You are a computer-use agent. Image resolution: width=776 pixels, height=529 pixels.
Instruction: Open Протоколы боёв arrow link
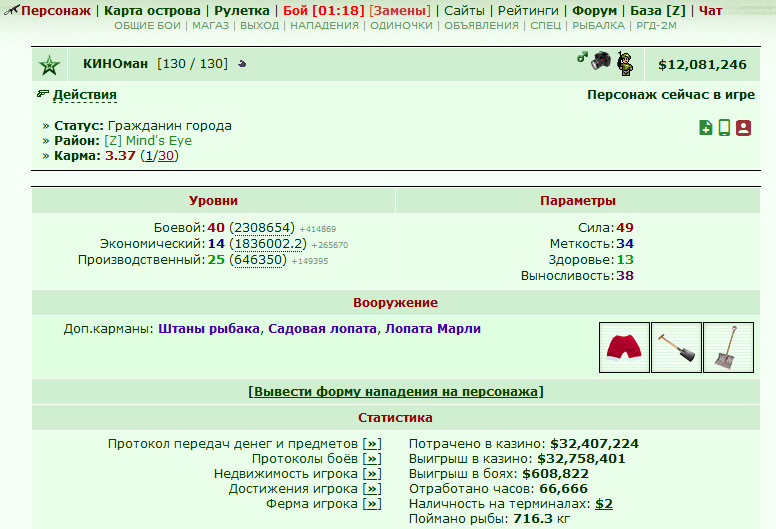[372, 459]
